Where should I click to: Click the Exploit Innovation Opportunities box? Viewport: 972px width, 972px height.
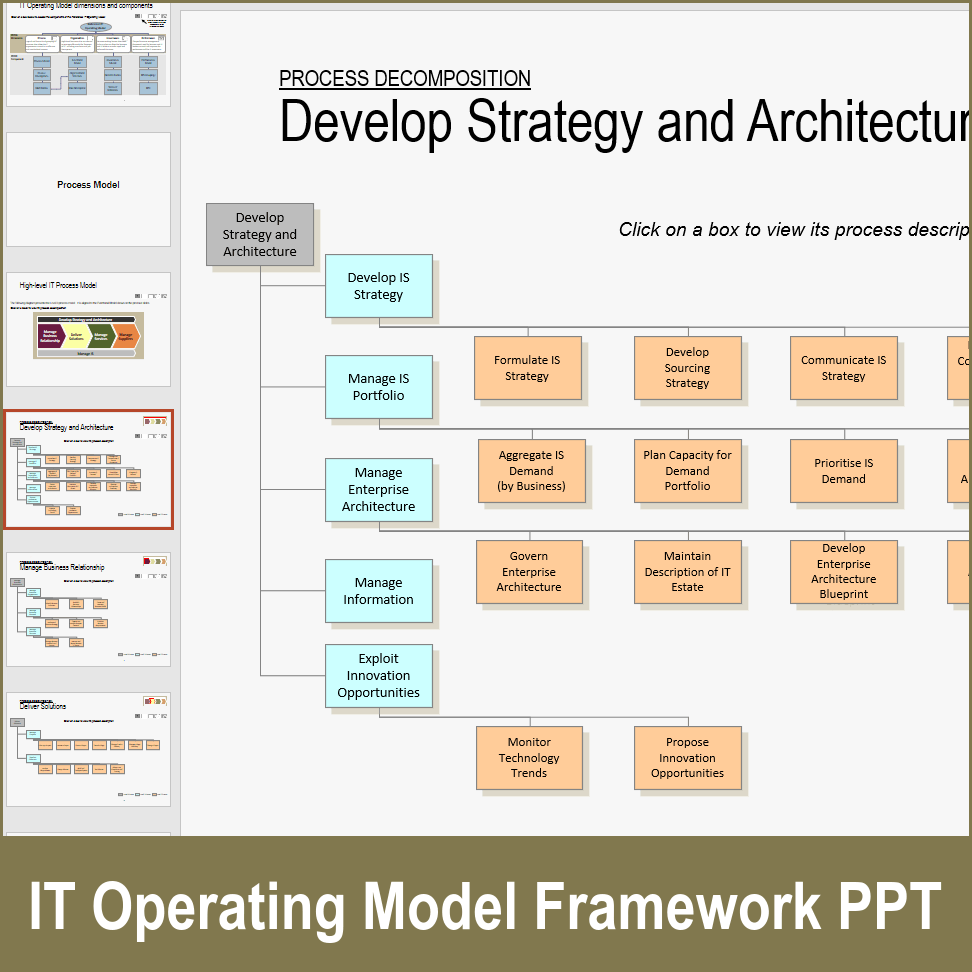pos(378,676)
